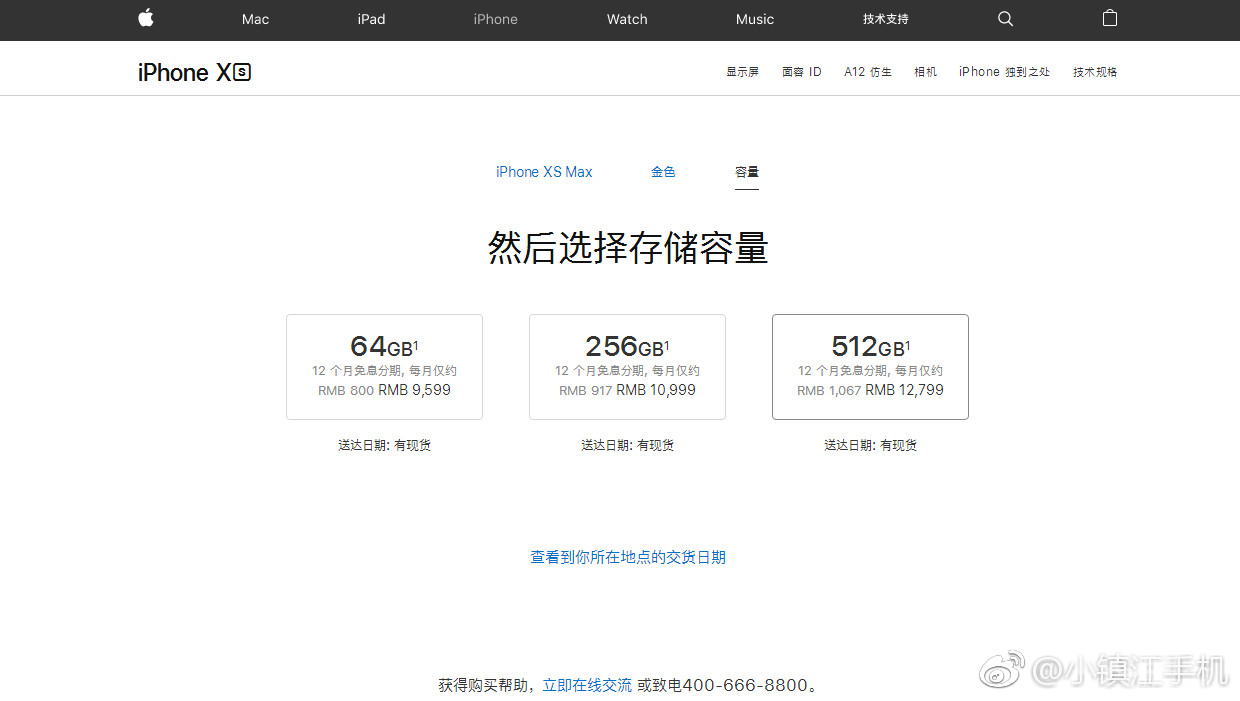Open Watch in the navigation bar
The height and width of the screenshot is (701, 1240).
tap(627, 19)
